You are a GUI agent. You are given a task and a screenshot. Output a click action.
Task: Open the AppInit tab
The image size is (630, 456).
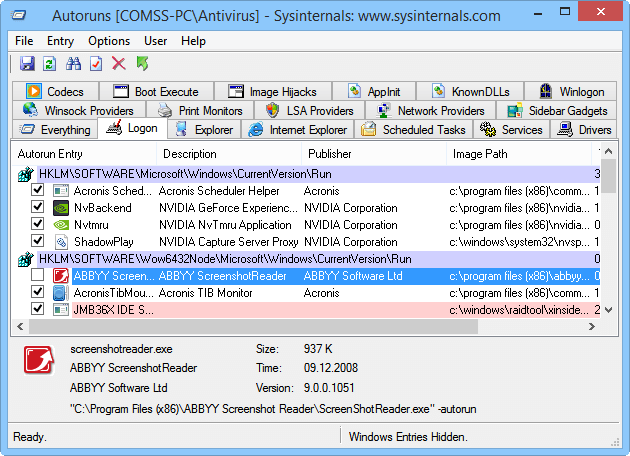pyautogui.click(x=374, y=92)
